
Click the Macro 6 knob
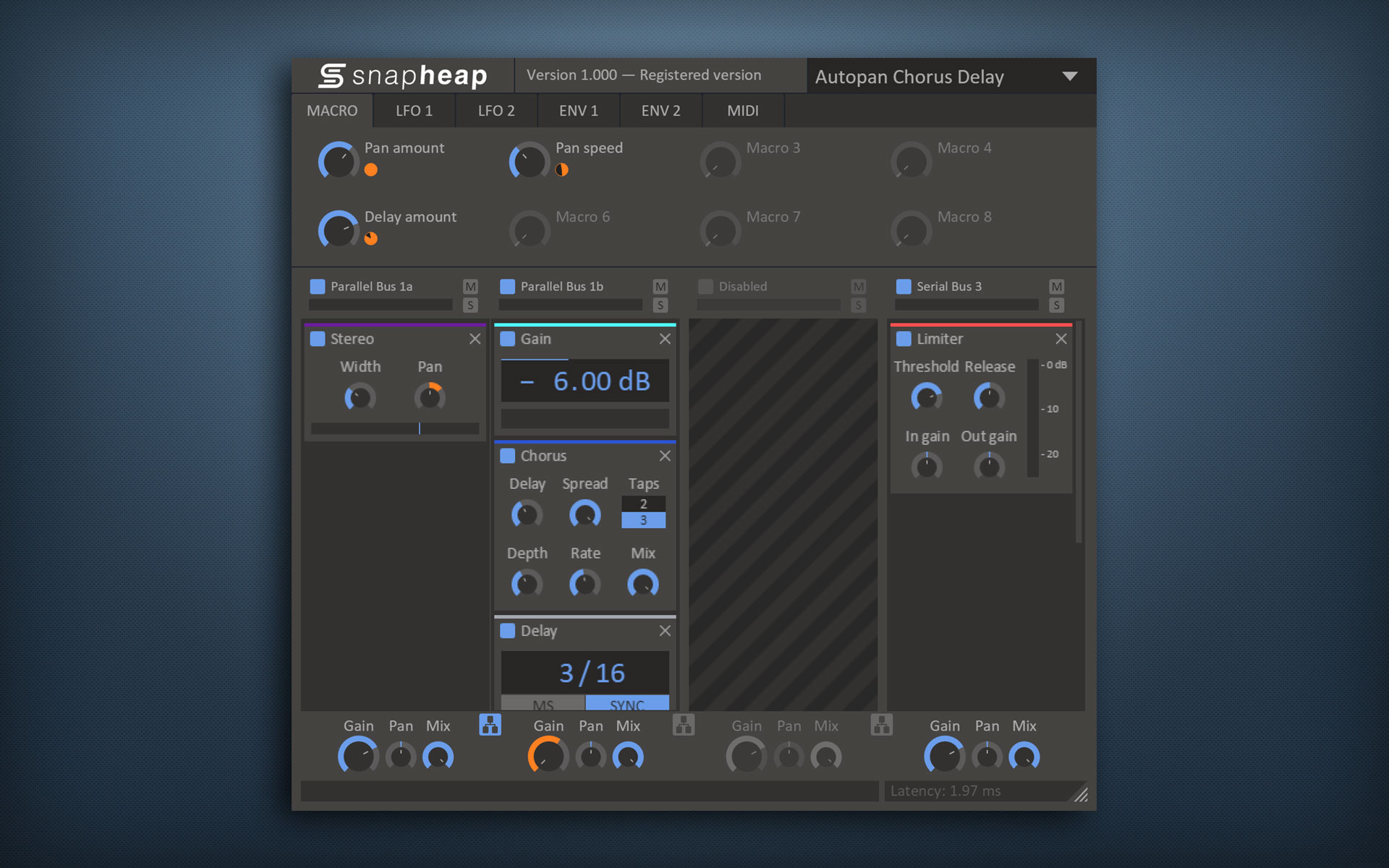coord(530,230)
